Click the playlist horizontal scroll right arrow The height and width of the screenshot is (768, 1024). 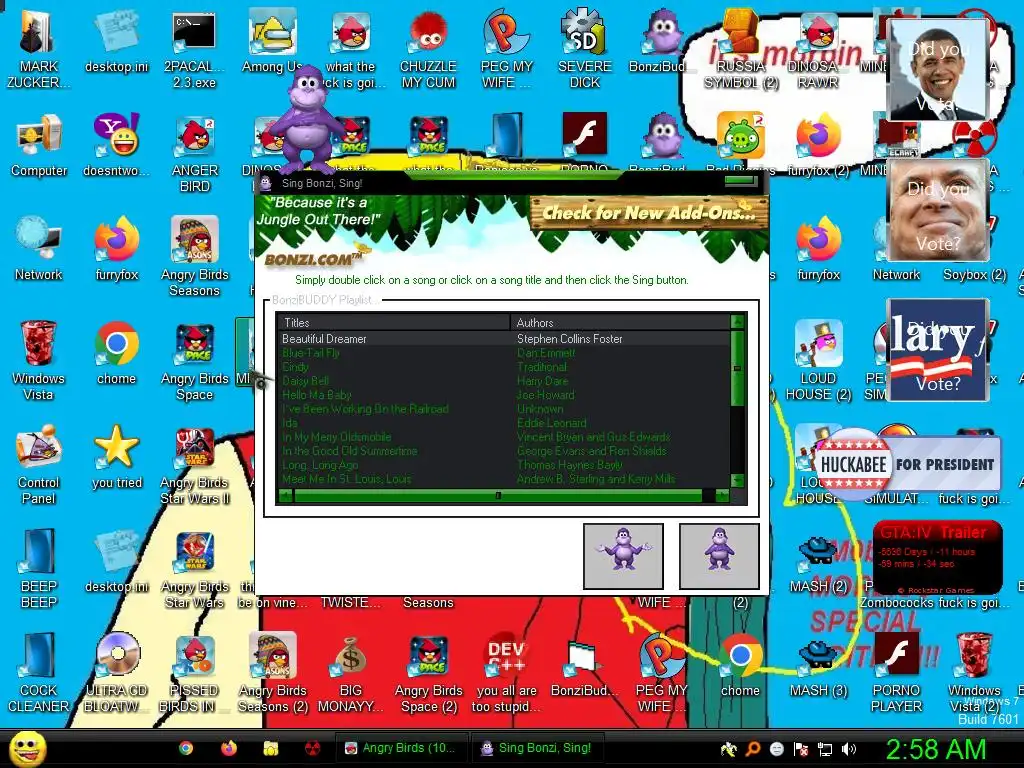coord(722,496)
